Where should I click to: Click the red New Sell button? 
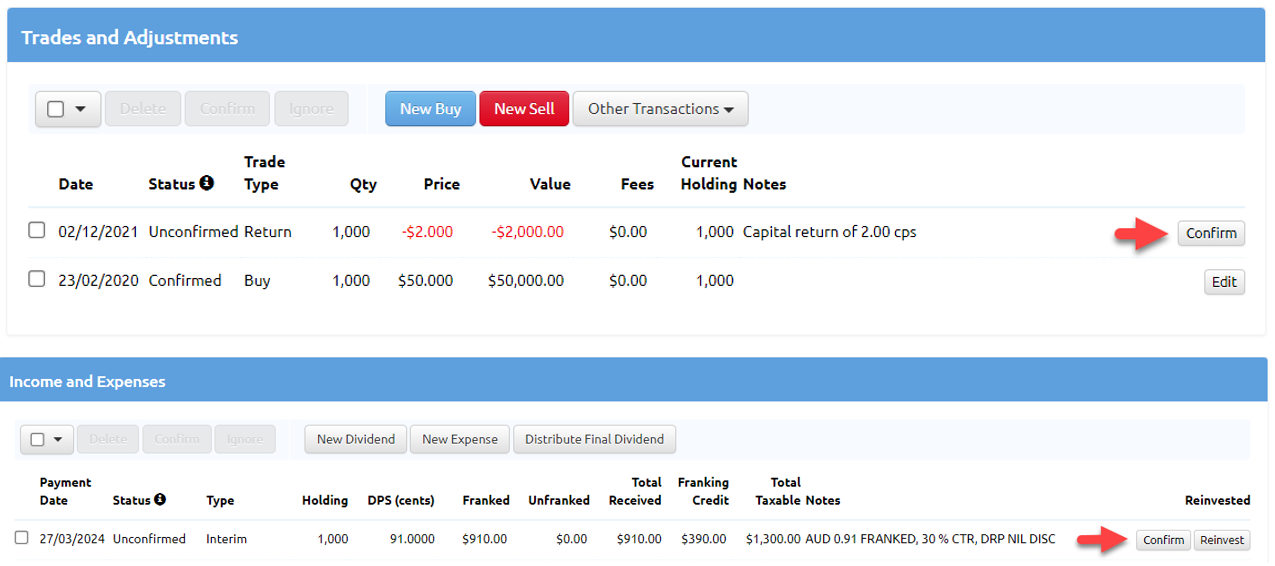point(524,109)
